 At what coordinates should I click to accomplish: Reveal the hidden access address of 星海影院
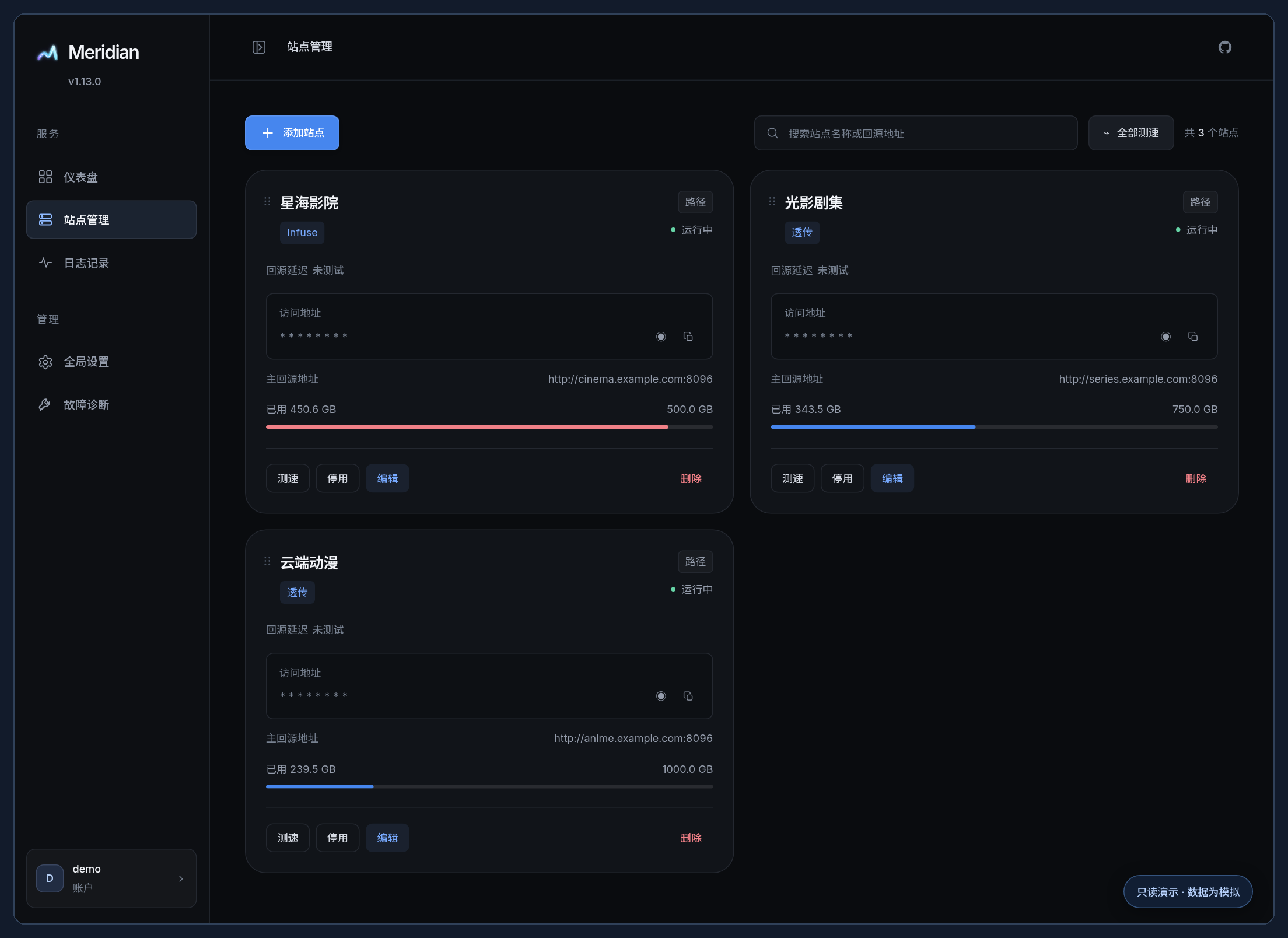[661, 337]
